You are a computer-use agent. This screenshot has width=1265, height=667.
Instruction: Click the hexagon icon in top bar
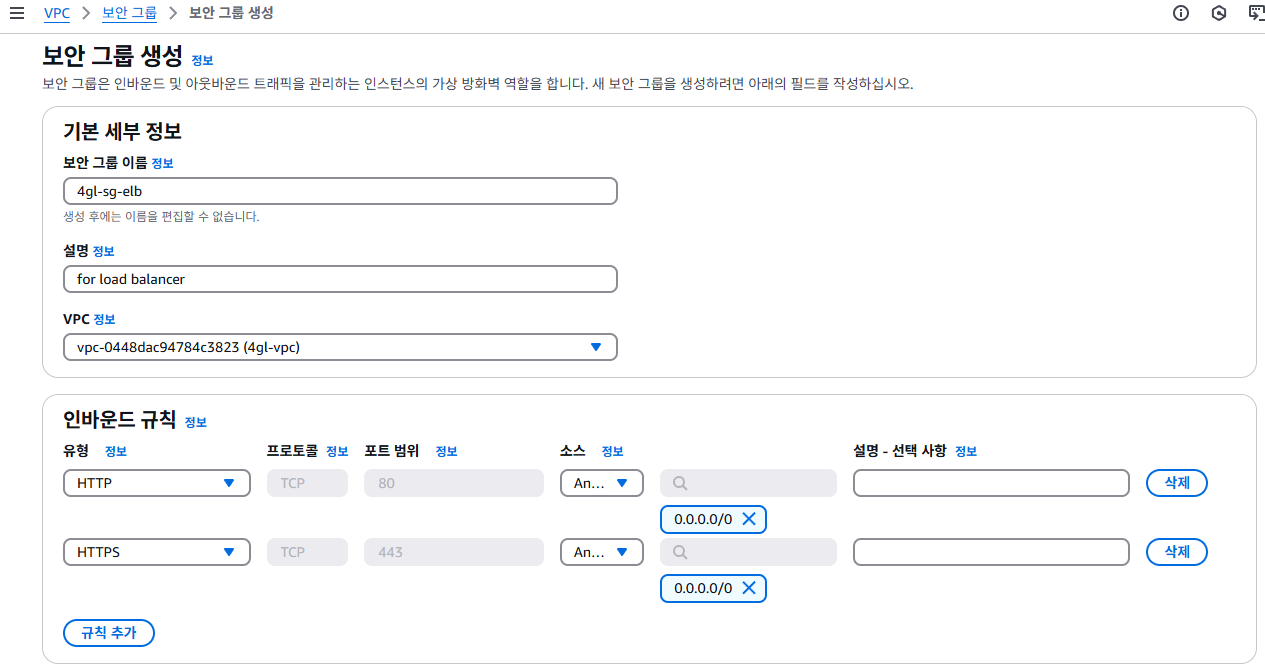[1218, 13]
